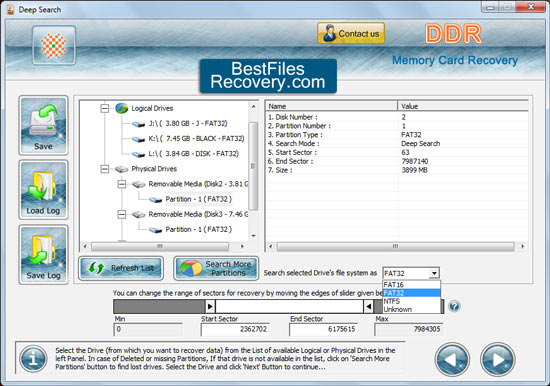
Task: Click the Save Log sidebar button
Action: tap(43, 254)
